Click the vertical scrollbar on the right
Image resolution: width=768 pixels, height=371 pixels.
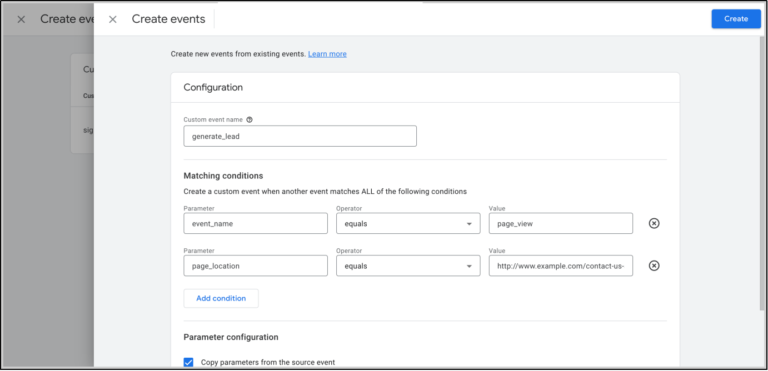click(762, 172)
